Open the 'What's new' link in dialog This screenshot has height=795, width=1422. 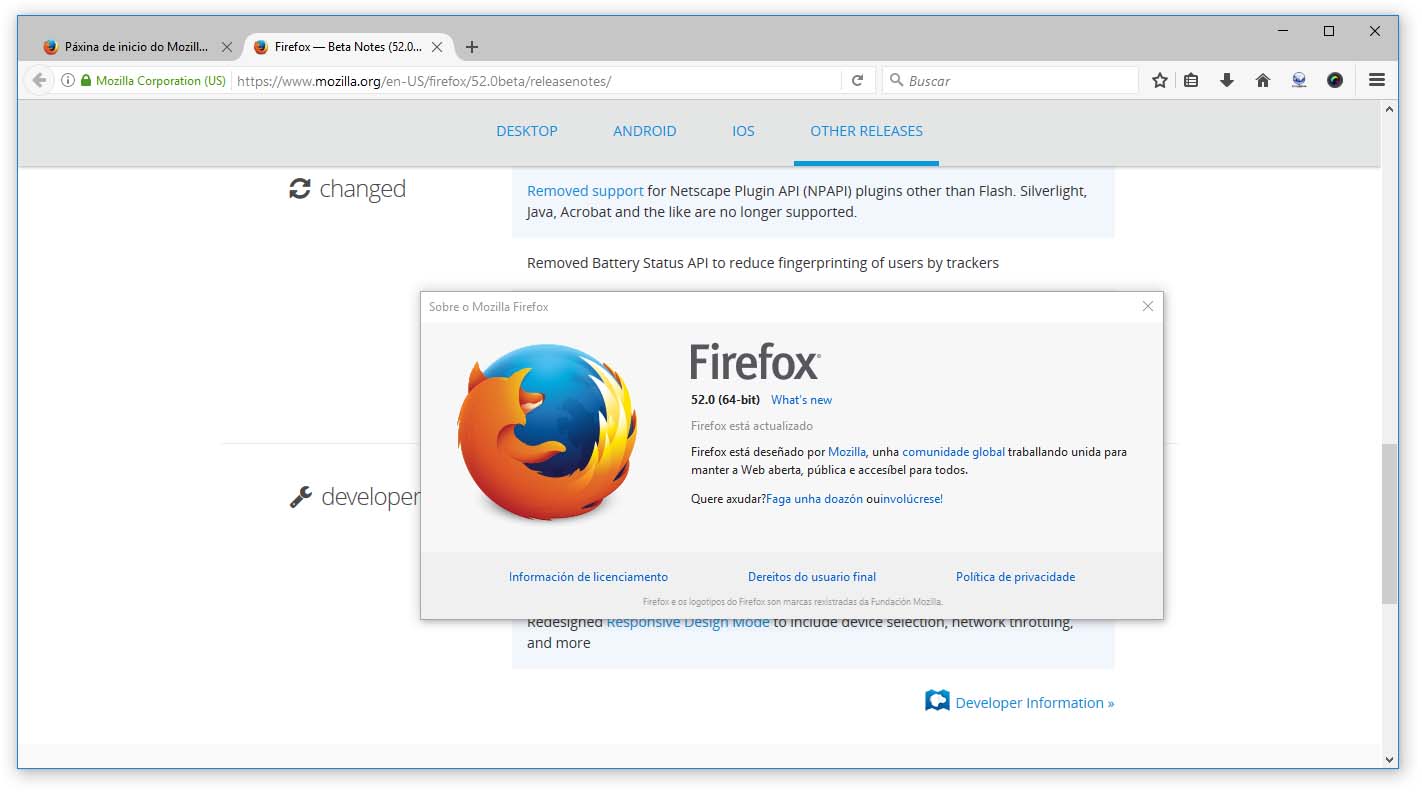(801, 400)
